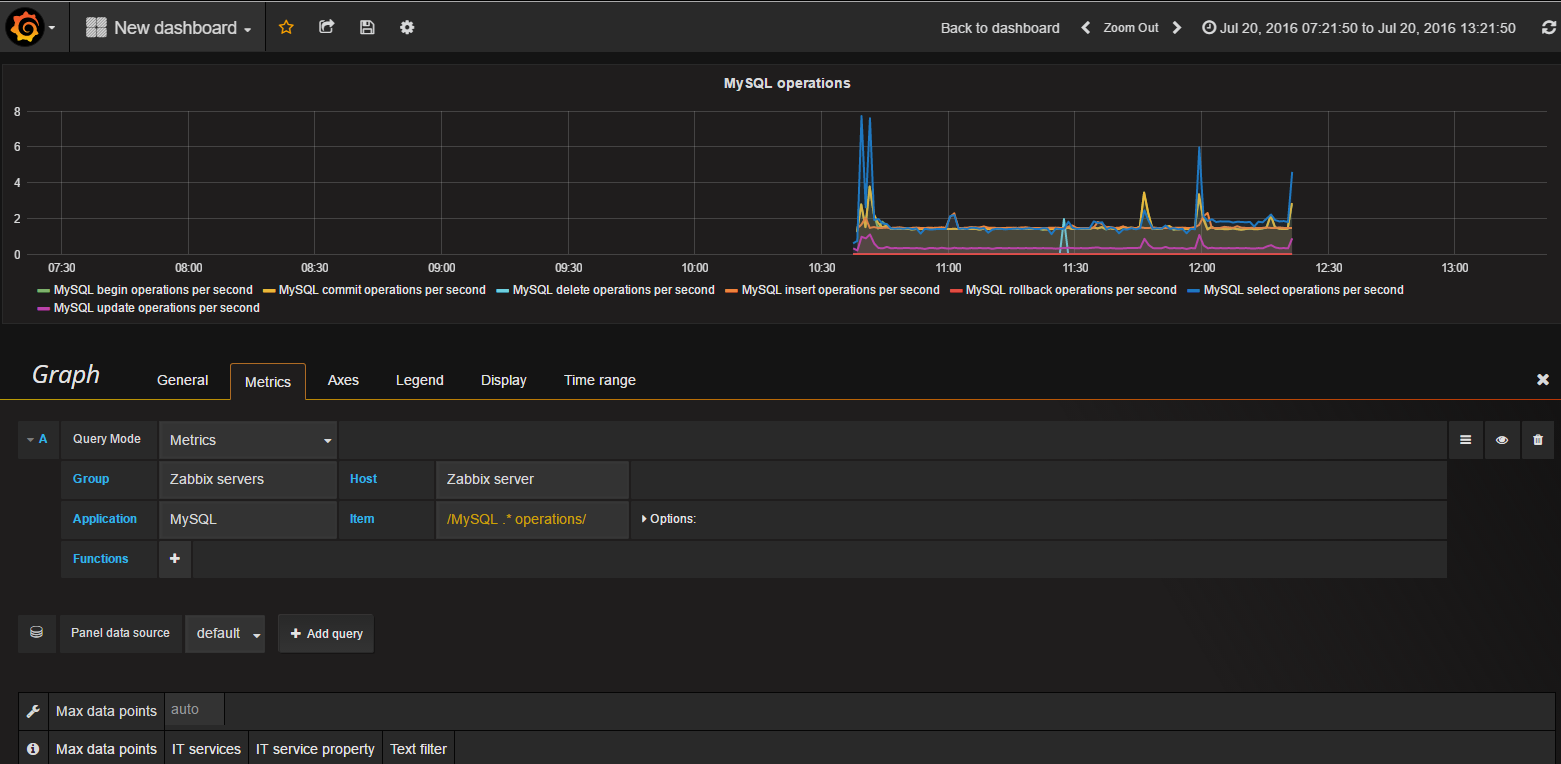Click the Application field MySQL
Screen dimensions: 1561x764
click(x=248, y=519)
